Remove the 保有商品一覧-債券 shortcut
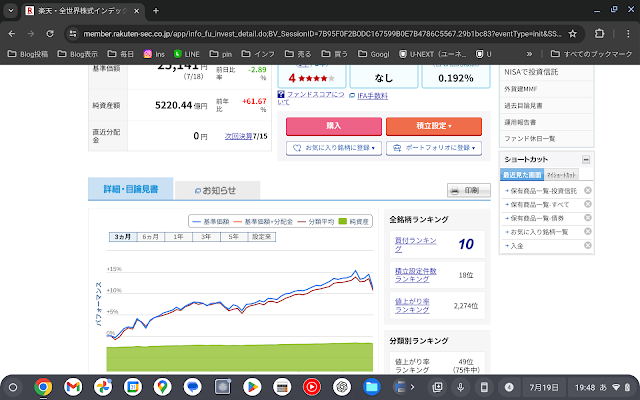The width and height of the screenshot is (640, 400). 587,218
